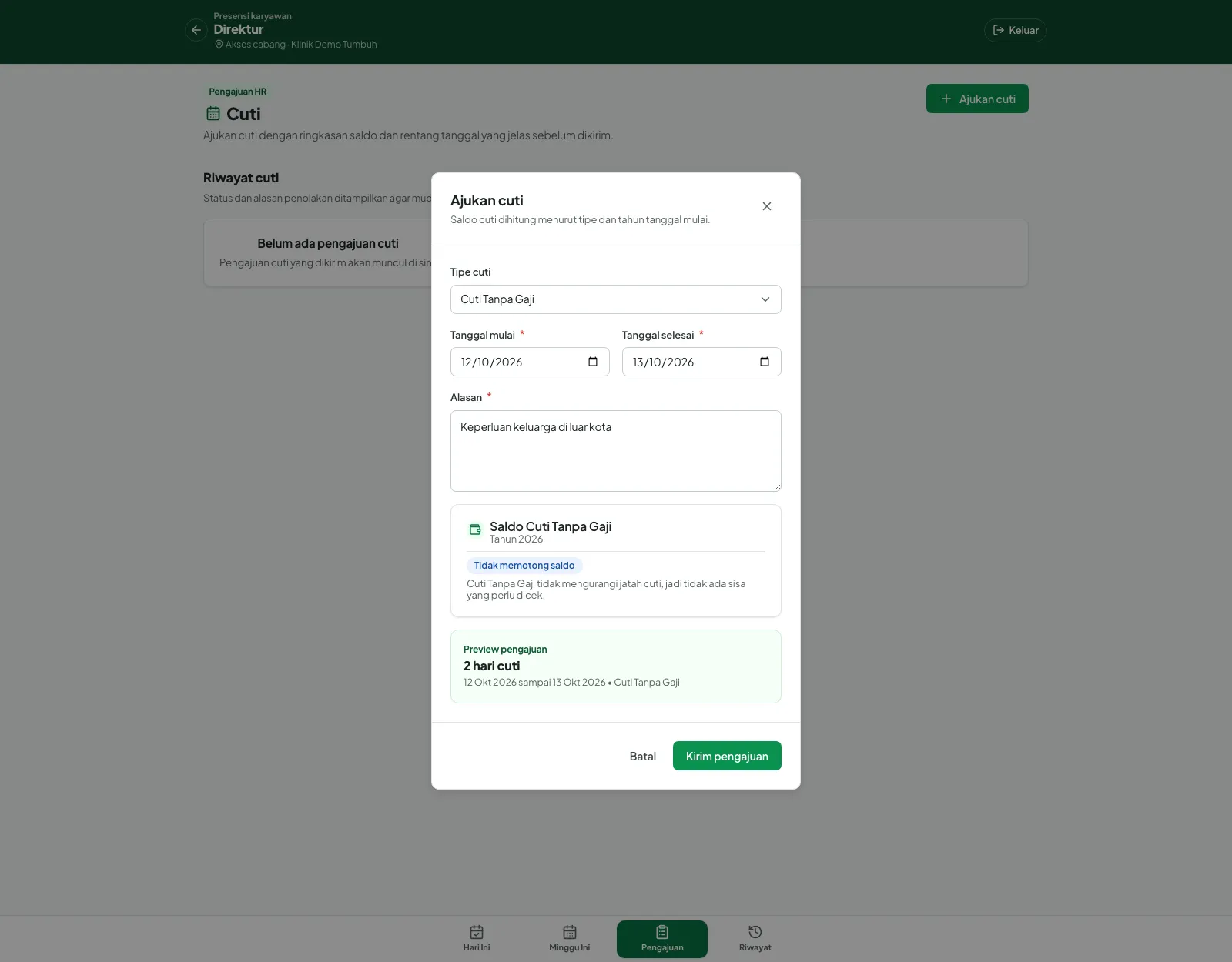Click the Tanggal mulai date field
1232x962 pixels.
click(x=530, y=362)
